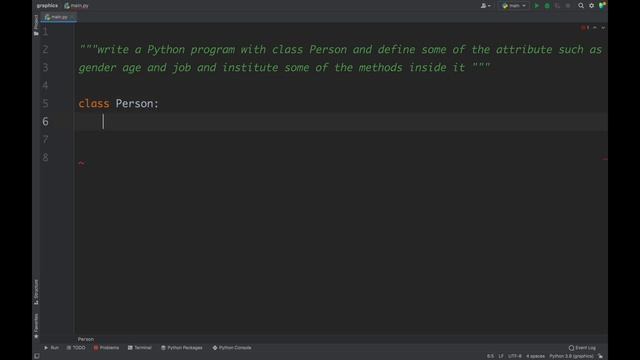This screenshot has width=640, height=360.
Task: Open the Favorites tool window on left strip
Action: [x=36, y=326]
